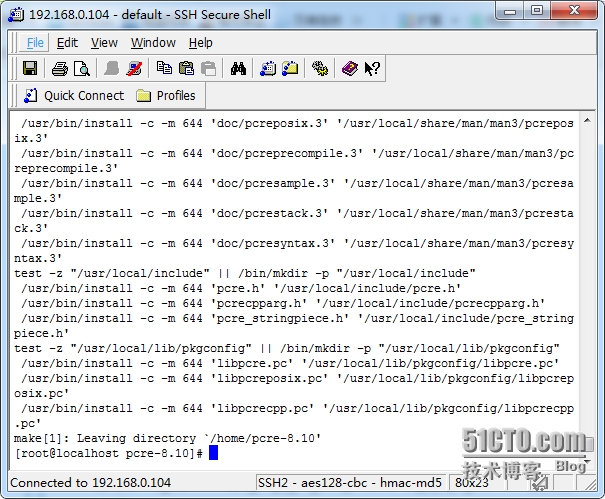Open the Settings gears icon
Viewport: 605px width, 499px height.
pos(320,69)
